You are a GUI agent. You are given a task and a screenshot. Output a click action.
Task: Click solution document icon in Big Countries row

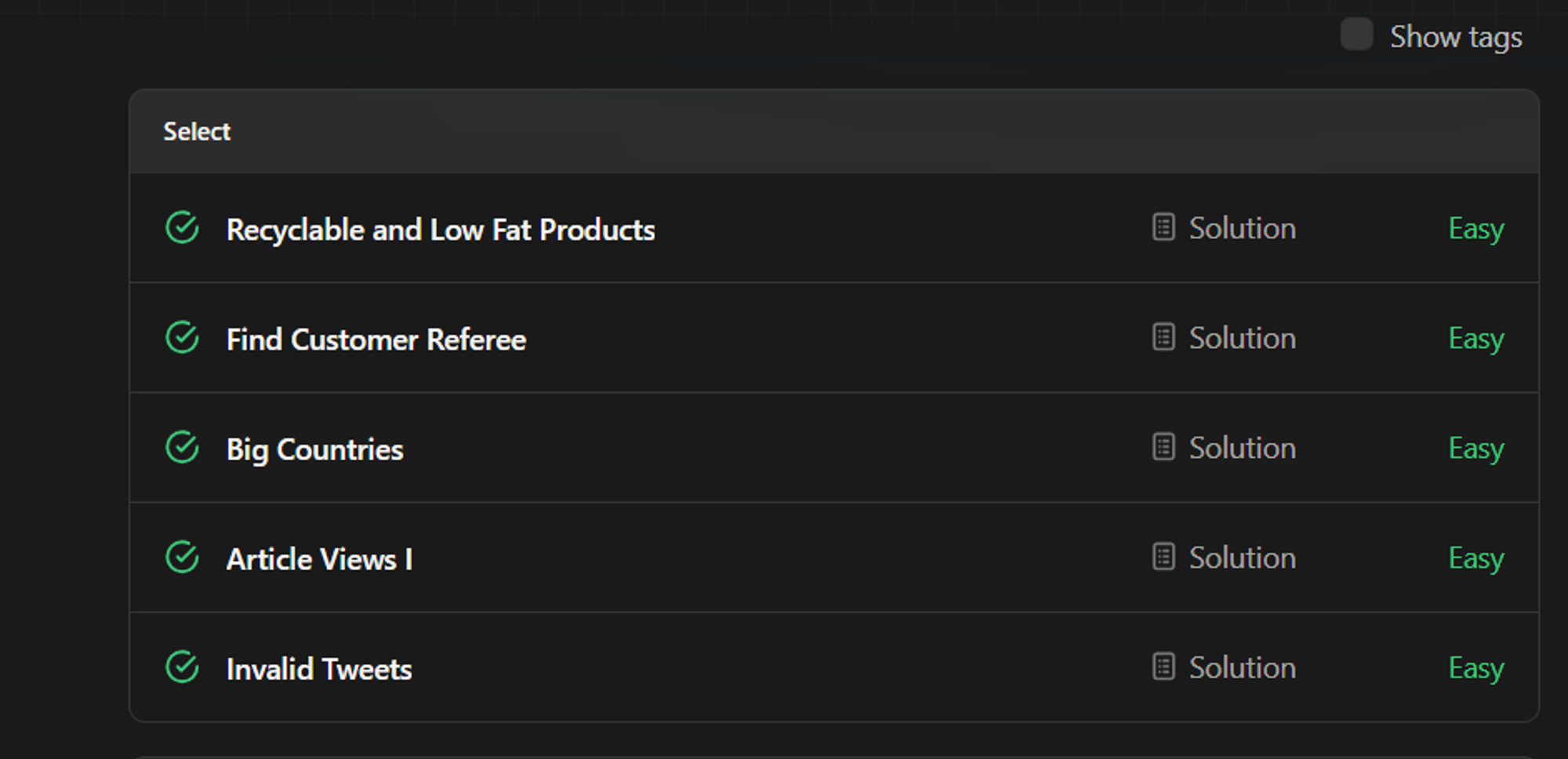(x=1163, y=447)
